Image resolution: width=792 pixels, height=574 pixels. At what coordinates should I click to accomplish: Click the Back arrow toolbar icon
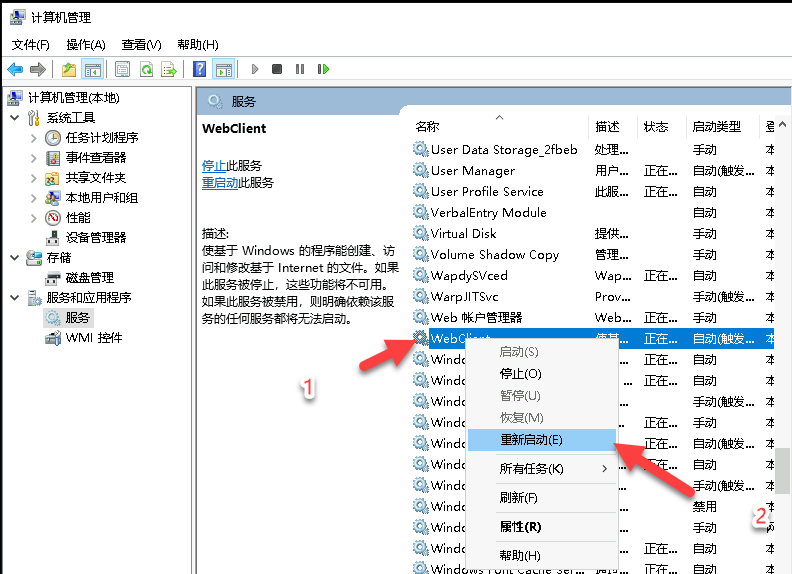(15, 69)
